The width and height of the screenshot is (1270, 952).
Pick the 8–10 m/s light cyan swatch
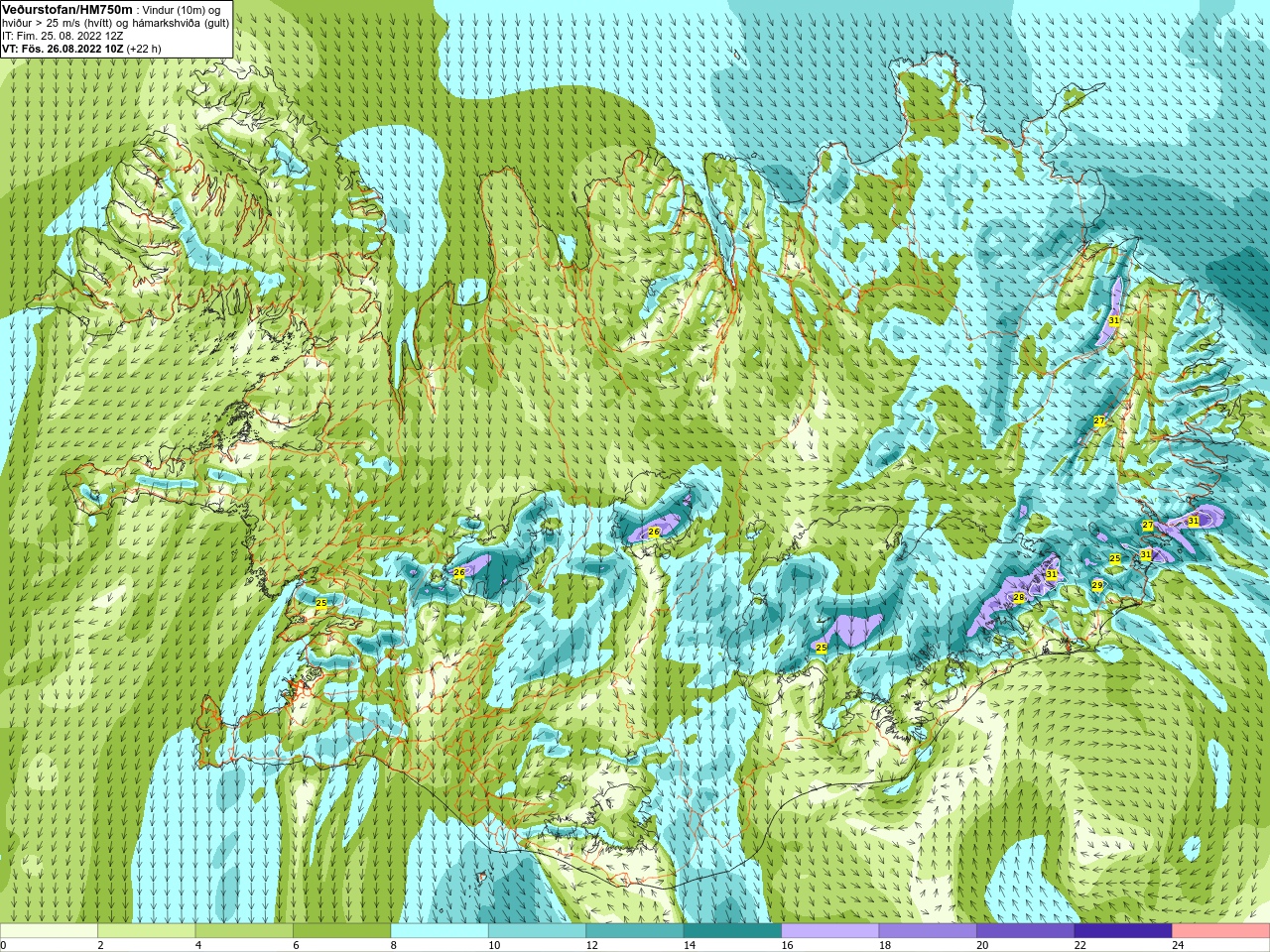[x=440, y=931]
